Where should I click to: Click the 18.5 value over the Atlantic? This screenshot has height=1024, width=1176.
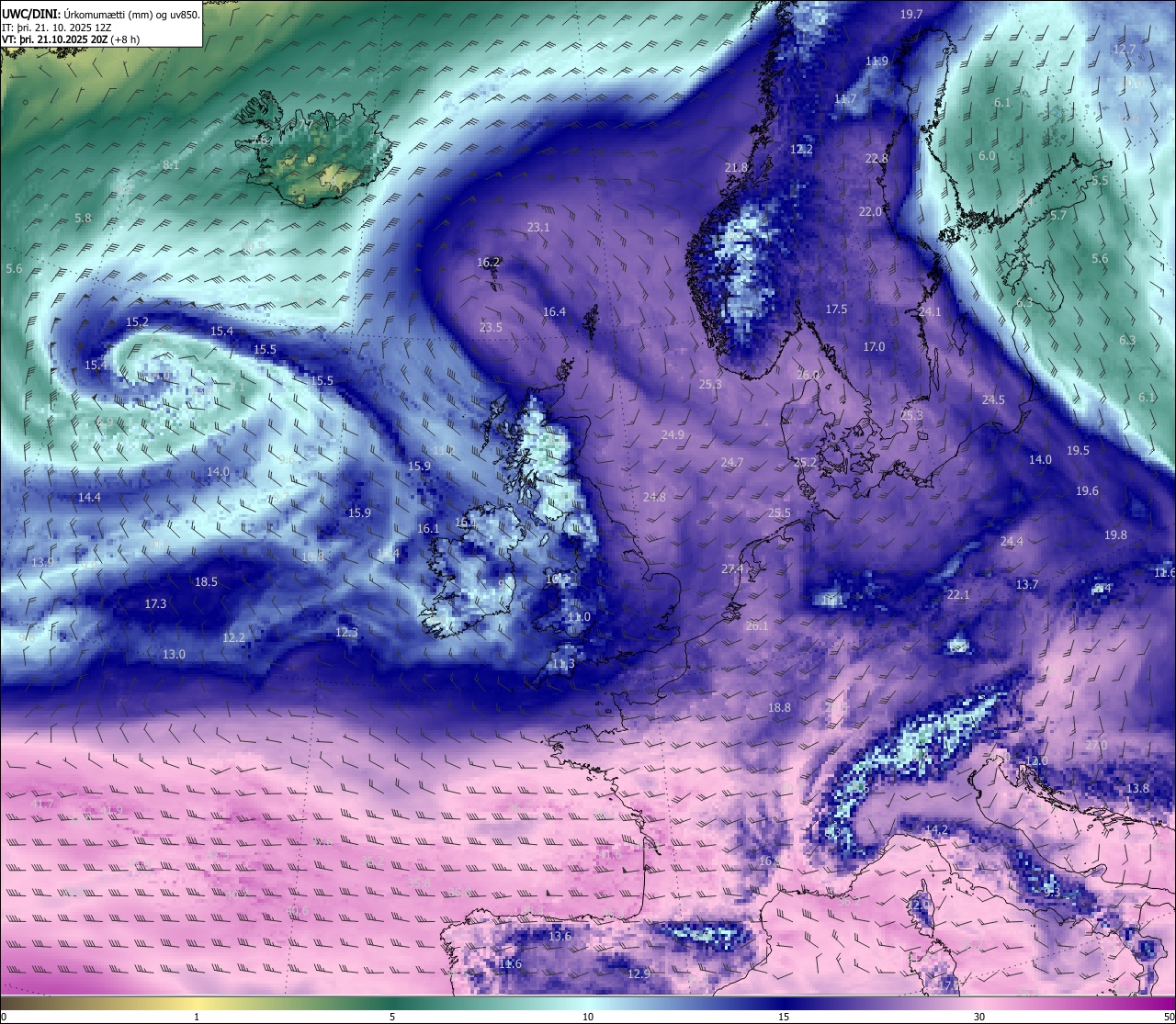(x=206, y=581)
